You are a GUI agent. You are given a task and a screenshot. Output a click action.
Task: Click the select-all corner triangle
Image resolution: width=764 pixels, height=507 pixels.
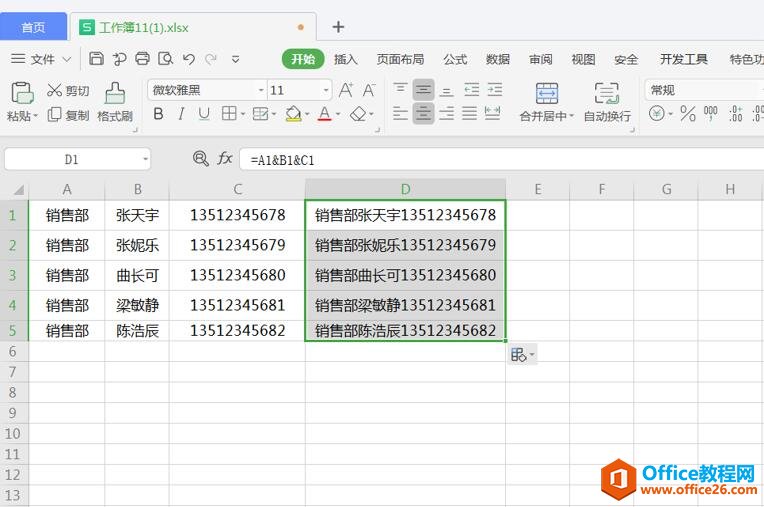click(x=18, y=189)
